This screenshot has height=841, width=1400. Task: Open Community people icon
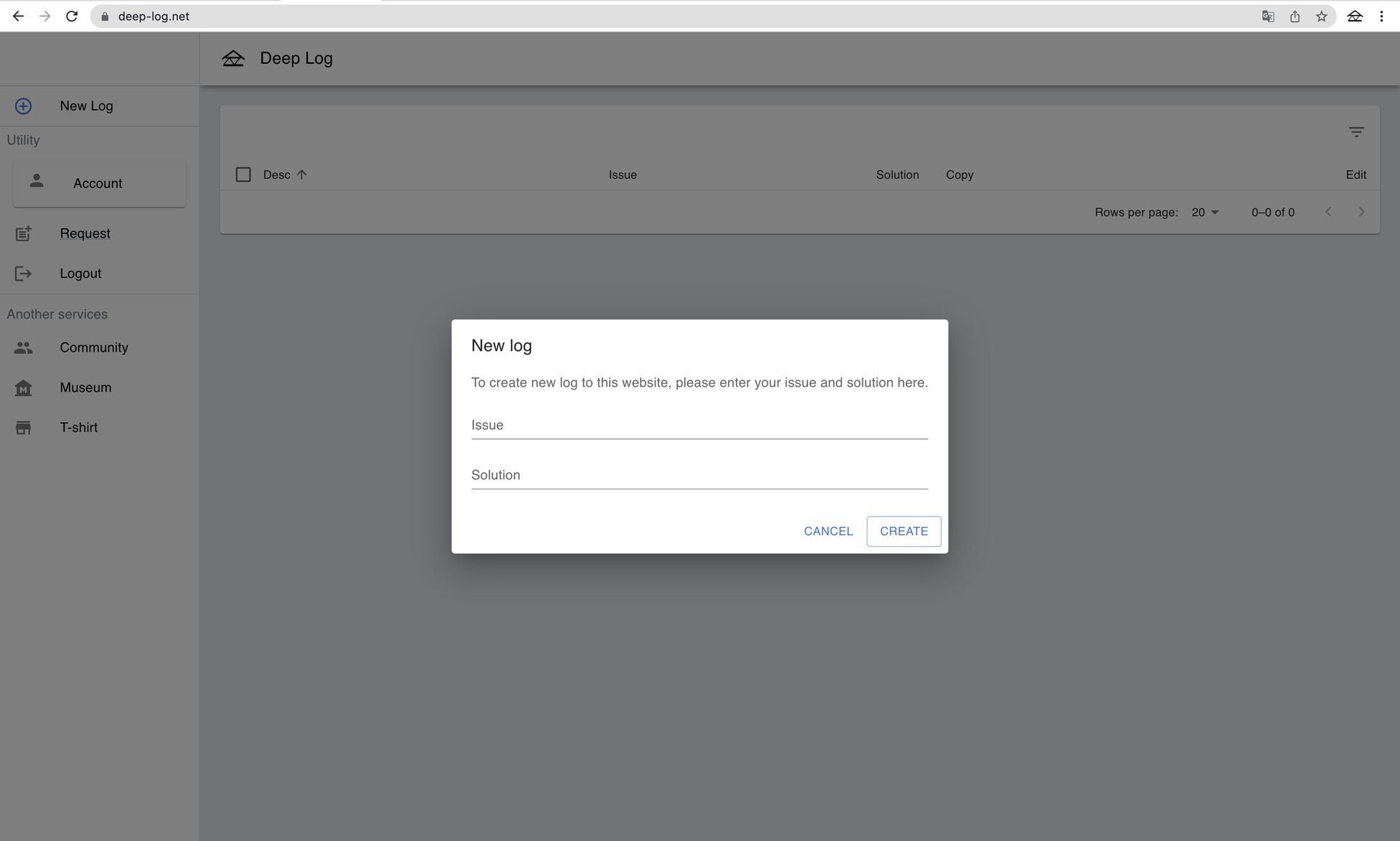23,347
